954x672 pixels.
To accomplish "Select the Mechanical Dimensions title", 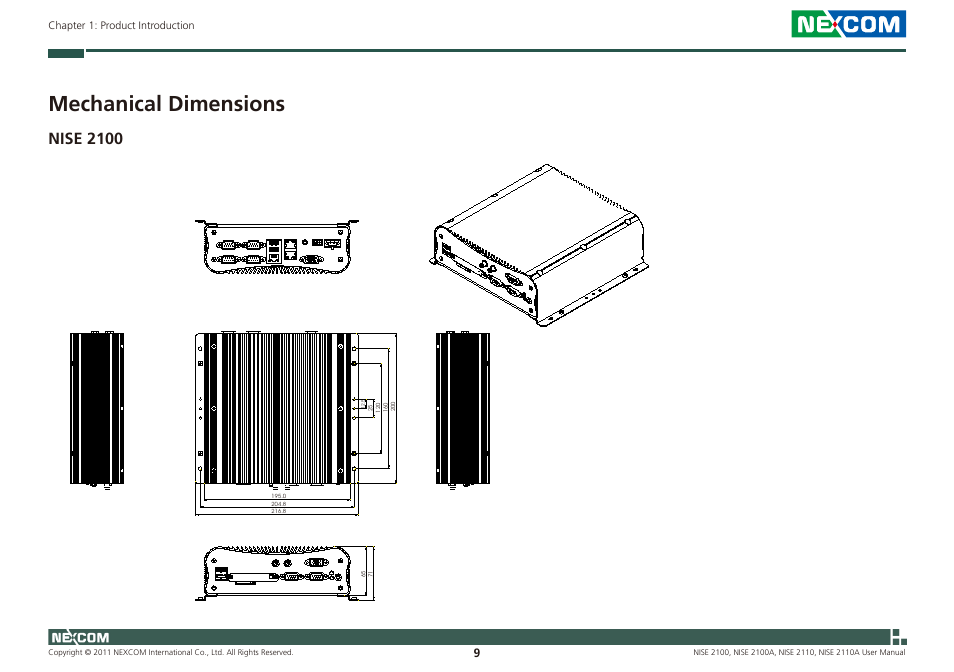I will tap(166, 104).
